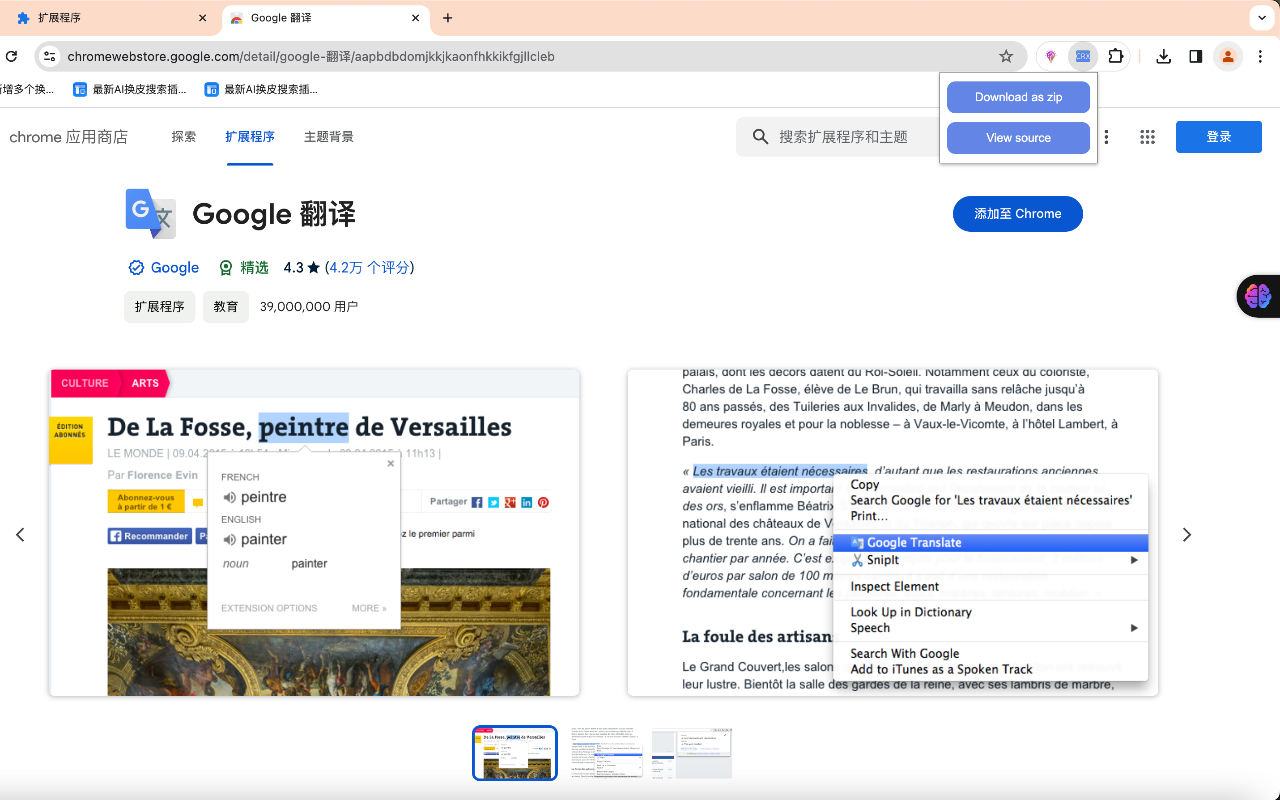Click the chrome 应用商店 home logo
Image resolution: width=1280 pixels, height=800 pixels.
tap(69, 137)
